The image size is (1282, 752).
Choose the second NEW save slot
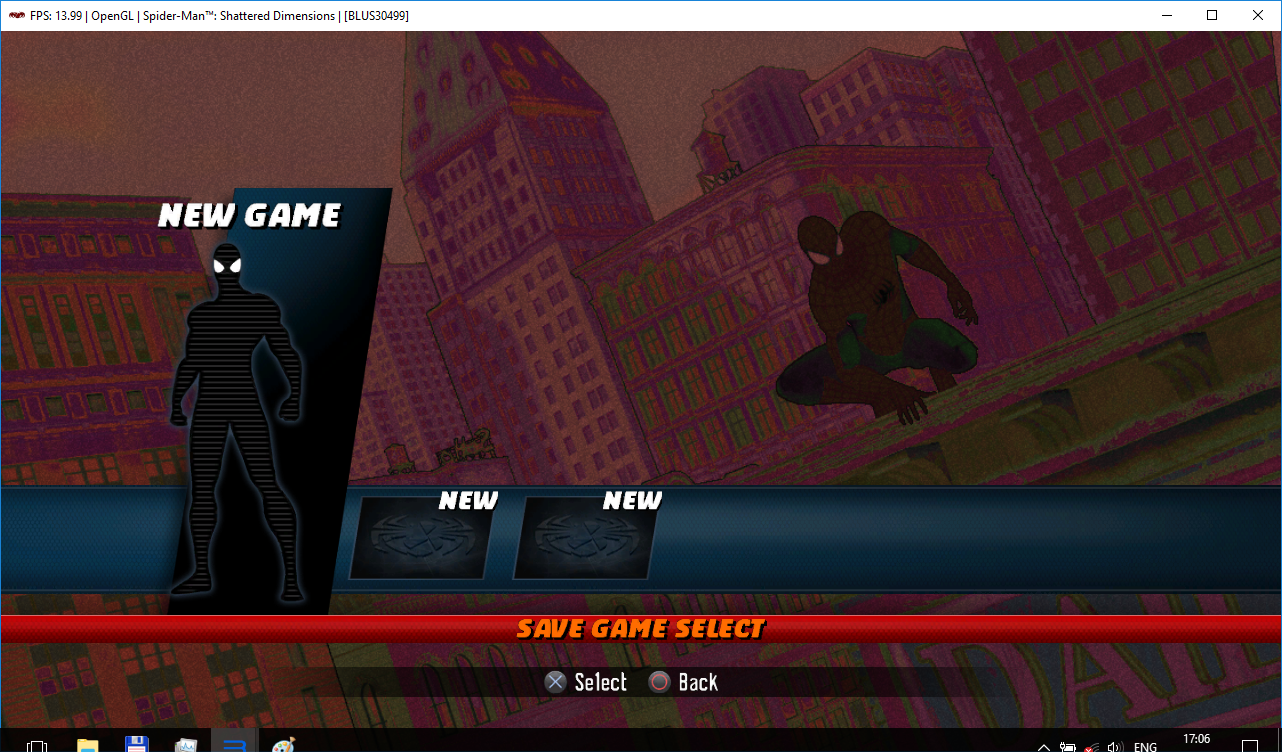point(420,537)
